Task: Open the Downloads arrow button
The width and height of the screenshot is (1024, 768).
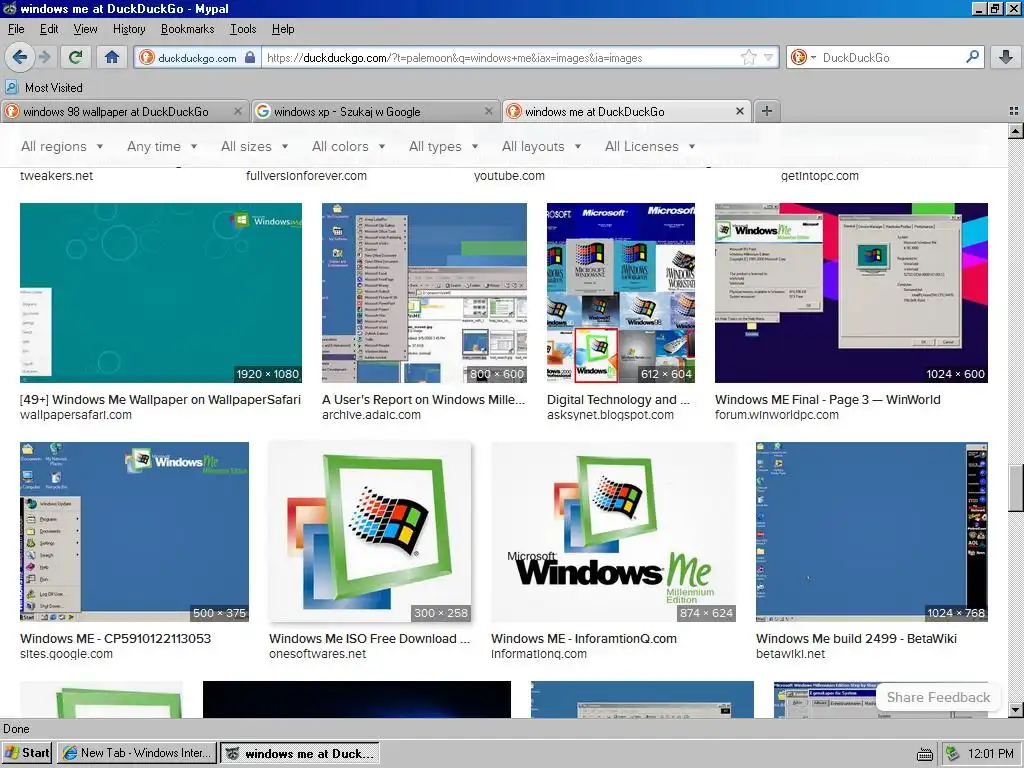Action: pyautogui.click(x=1006, y=57)
